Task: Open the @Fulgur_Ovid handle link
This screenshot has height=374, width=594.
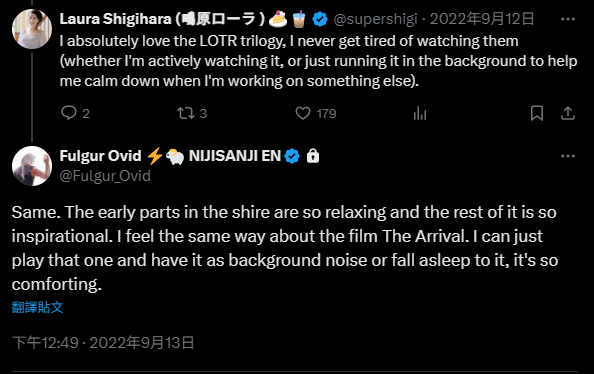Action: [105, 176]
